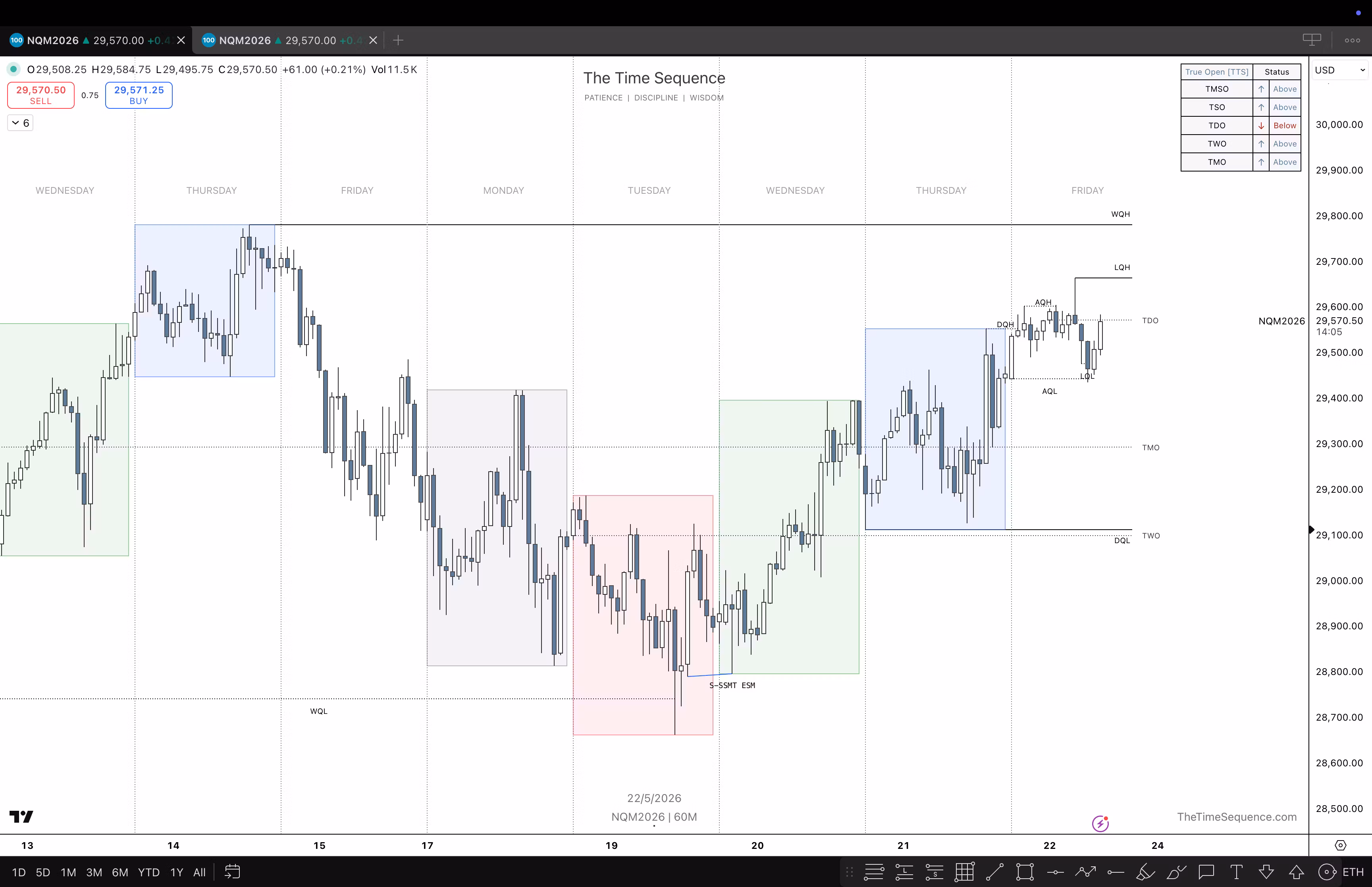Set the range to 3M
Image resolution: width=1372 pixels, height=887 pixels.
click(x=94, y=872)
